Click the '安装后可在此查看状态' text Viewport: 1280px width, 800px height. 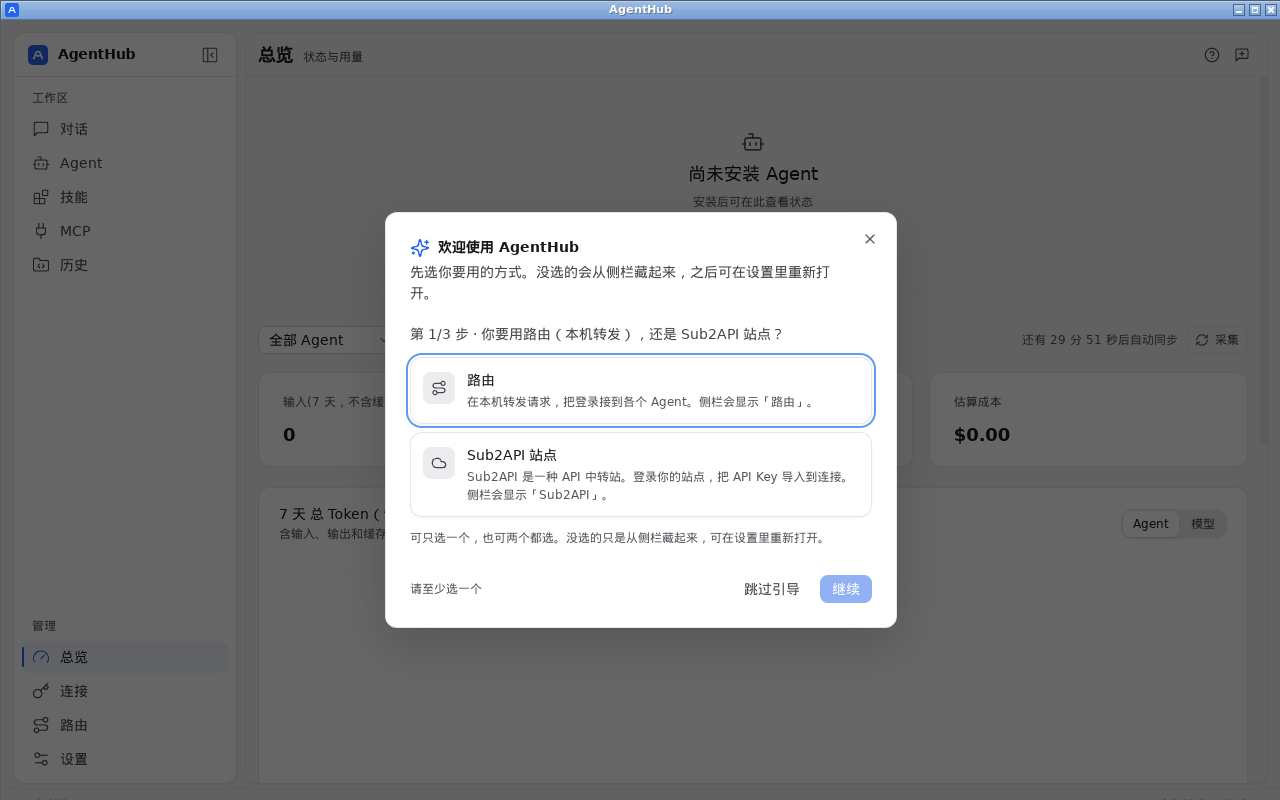pos(753,202)
